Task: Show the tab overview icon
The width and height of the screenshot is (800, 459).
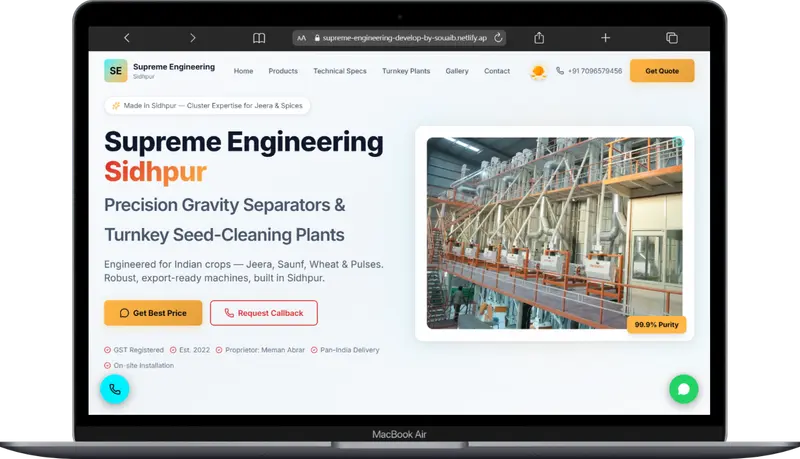Action: tap(672, 38)
